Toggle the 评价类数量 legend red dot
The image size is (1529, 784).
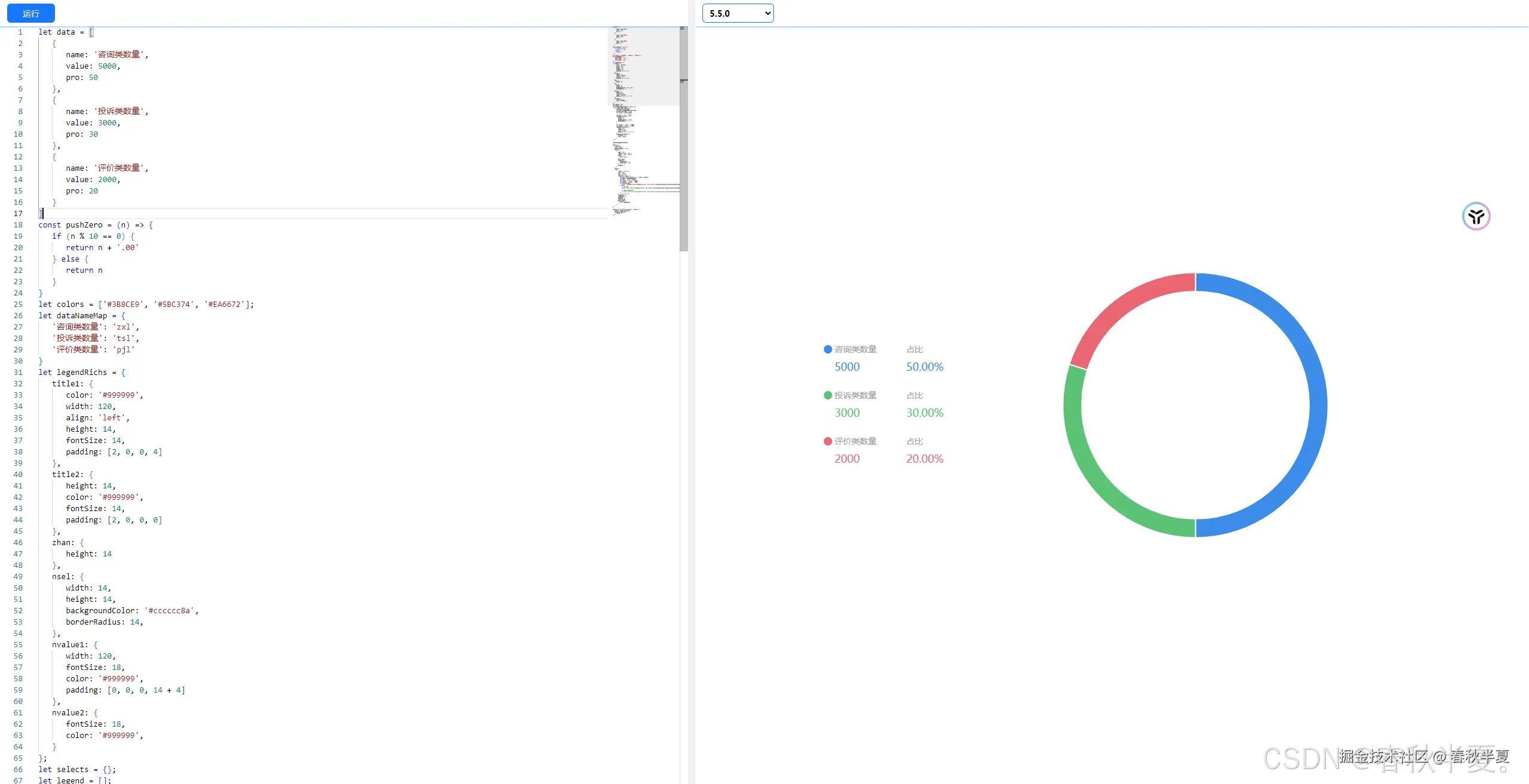[x=828, y=441]
